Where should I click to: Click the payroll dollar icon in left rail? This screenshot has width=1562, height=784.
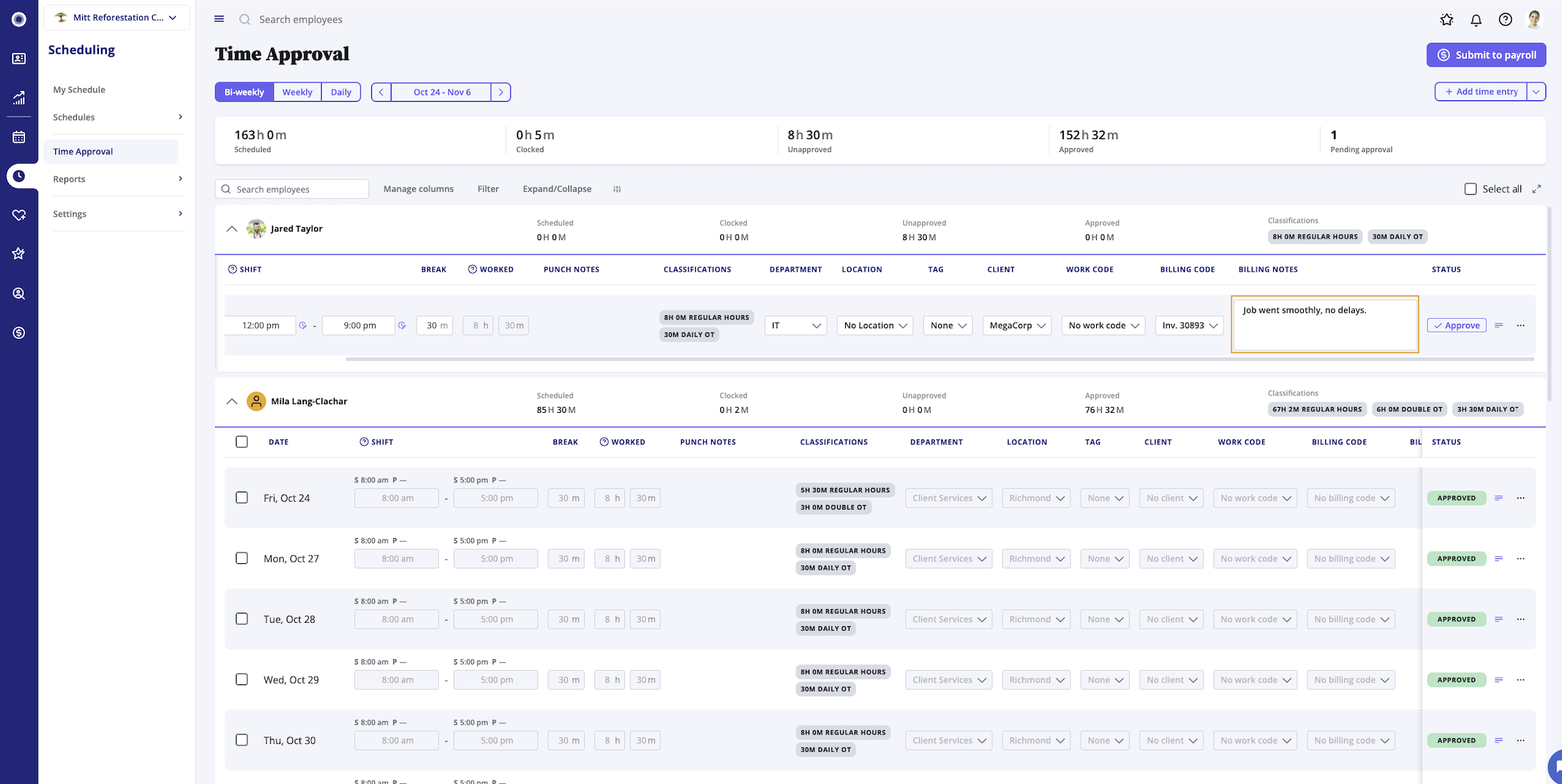point(19,333)
